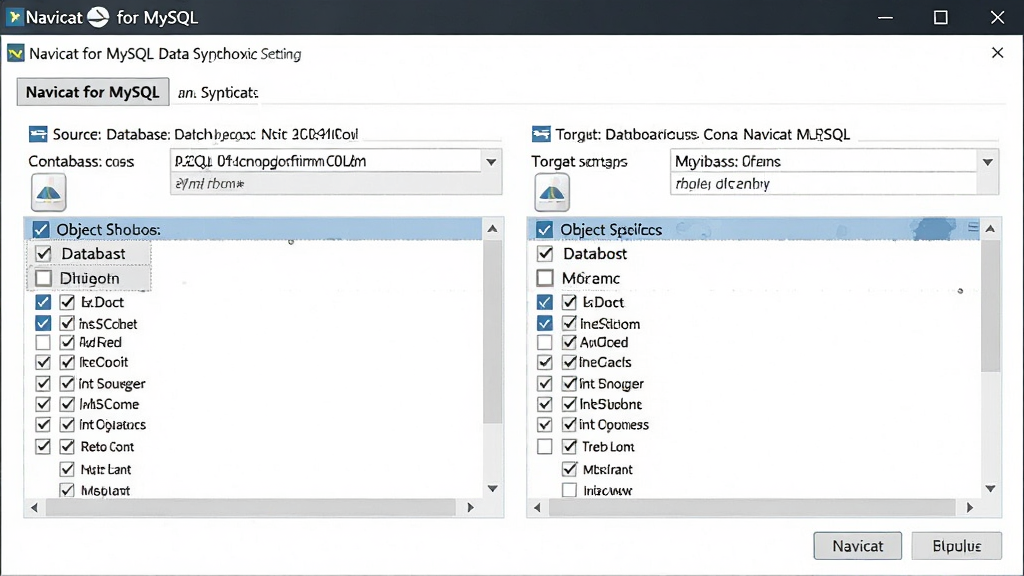
Task: Select the Int Opiatocs row in source list
Action: (x=112, y=425)
